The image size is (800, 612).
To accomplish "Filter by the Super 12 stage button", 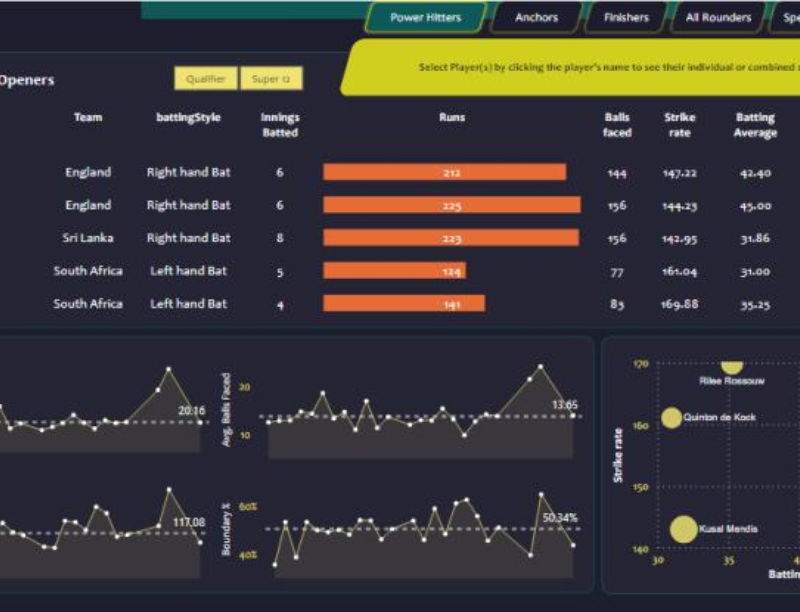I will 271,79.
